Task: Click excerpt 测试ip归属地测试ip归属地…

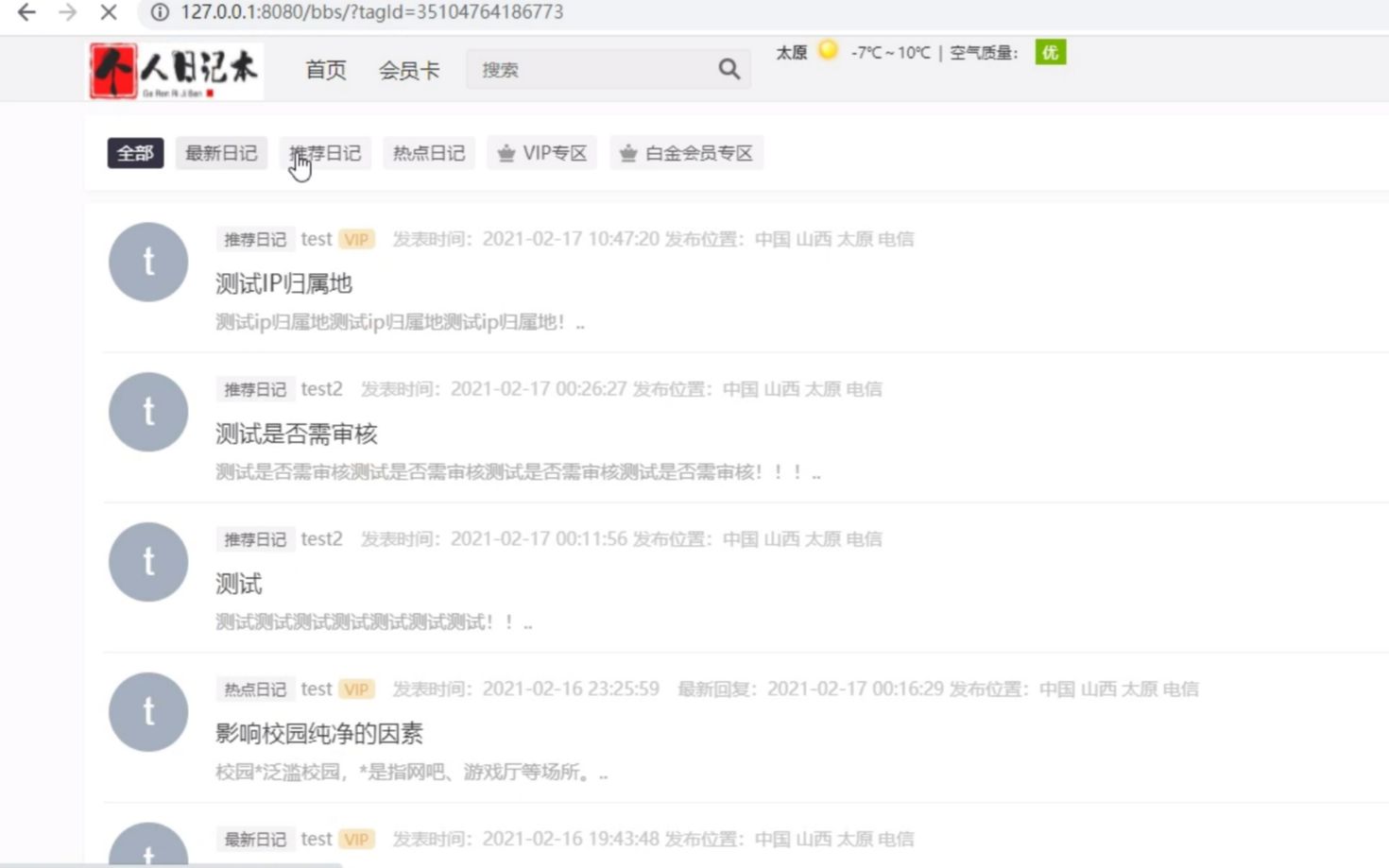Action: [400, 322]
